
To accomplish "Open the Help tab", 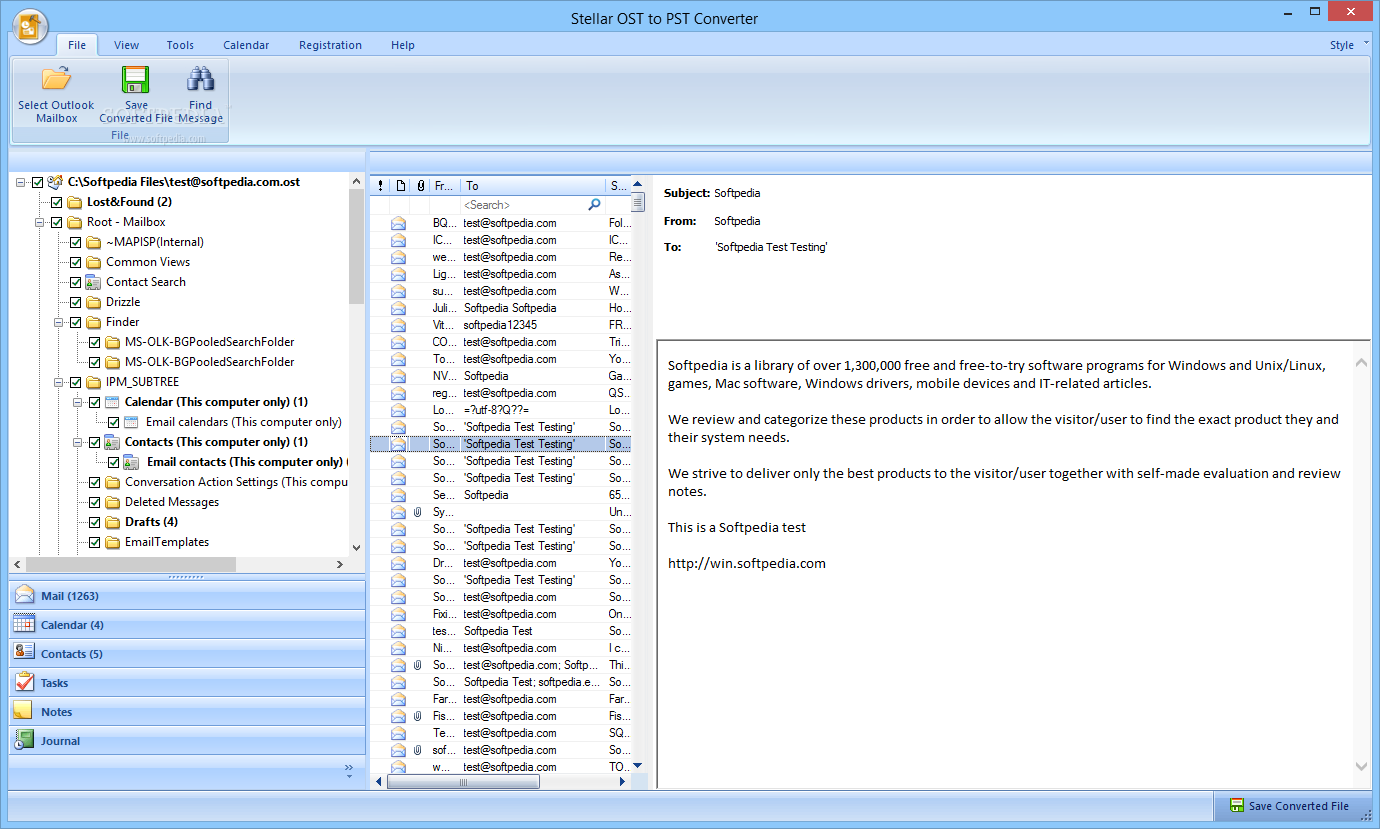I will (x=403, y=45).
